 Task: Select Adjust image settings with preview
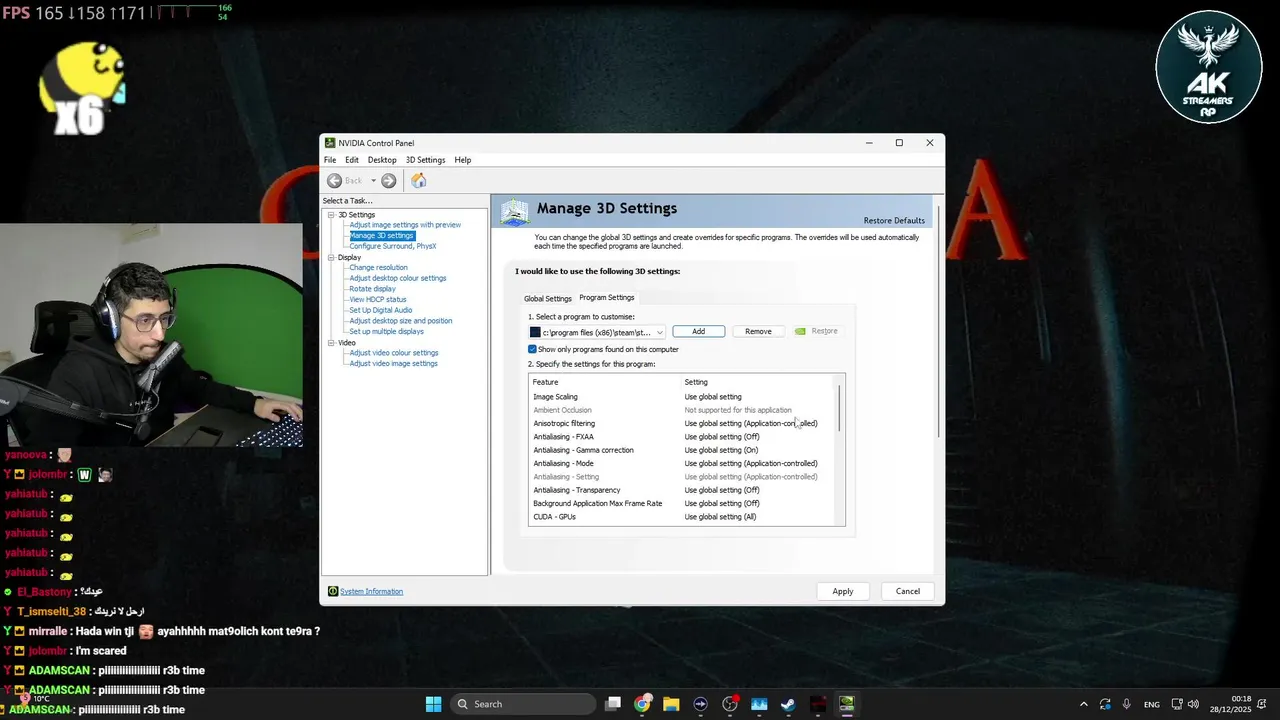tap(405, 225)
